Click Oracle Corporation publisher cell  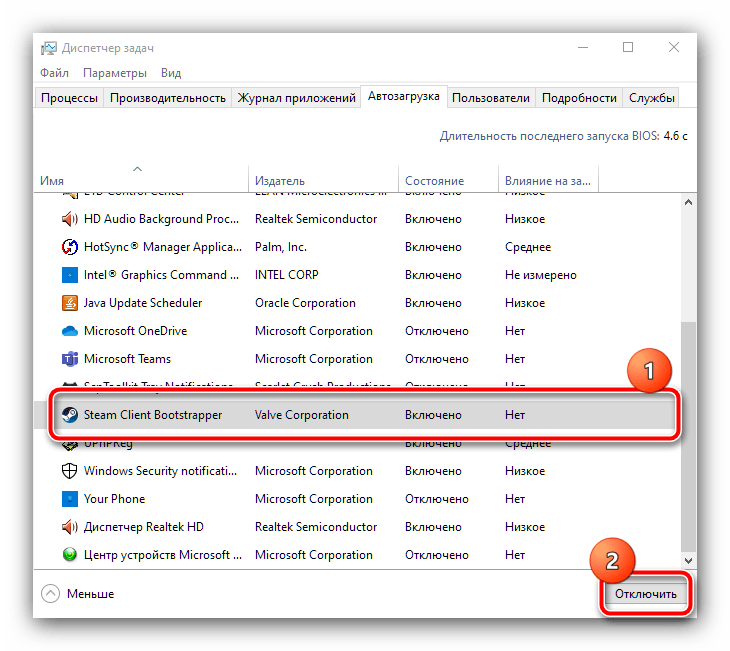(x=305, y=303)
